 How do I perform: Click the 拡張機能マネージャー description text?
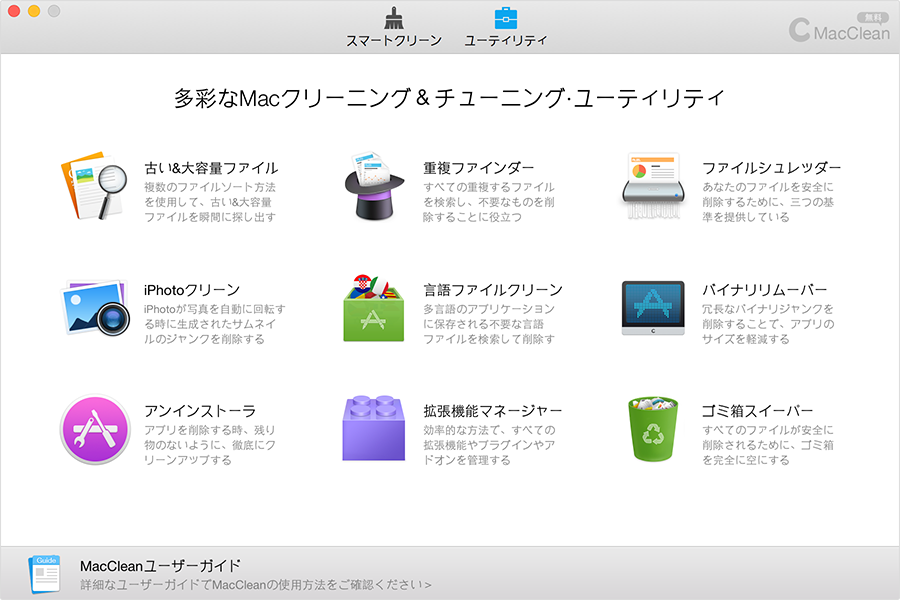click(x=489, y=445)
